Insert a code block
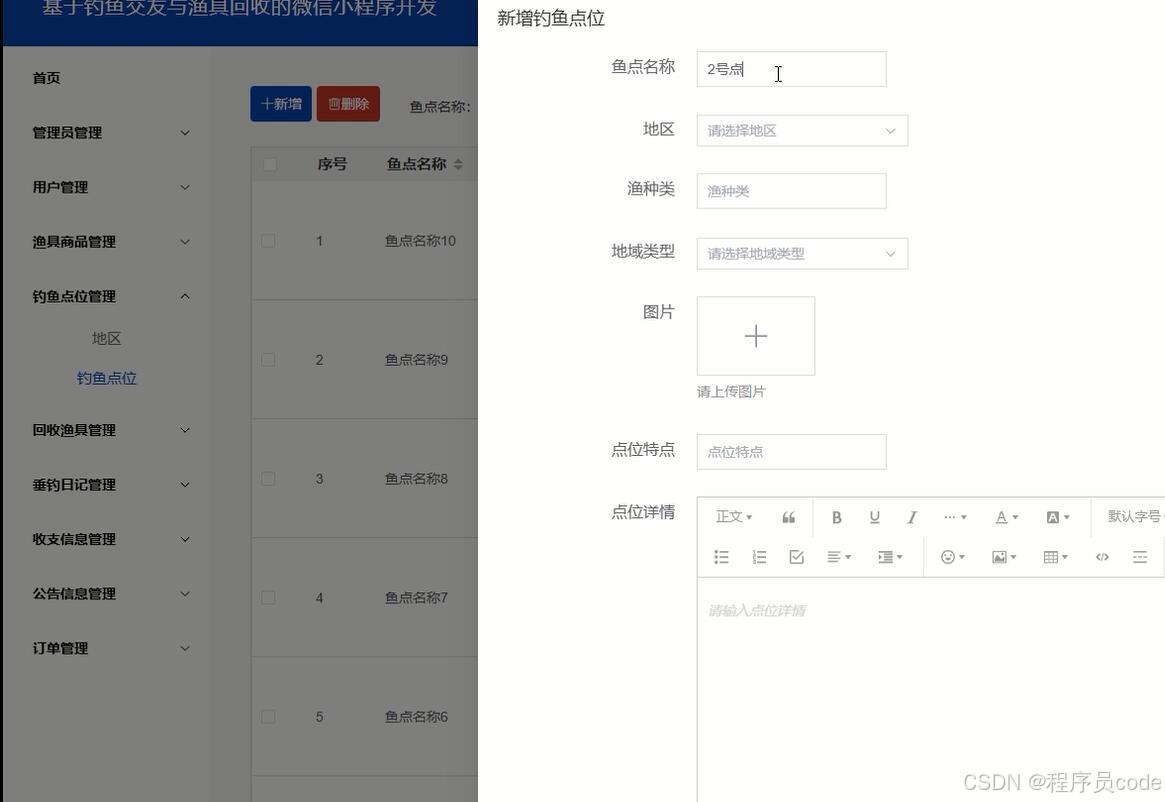The image size is (1165, 802). (x=1103, y=557)
